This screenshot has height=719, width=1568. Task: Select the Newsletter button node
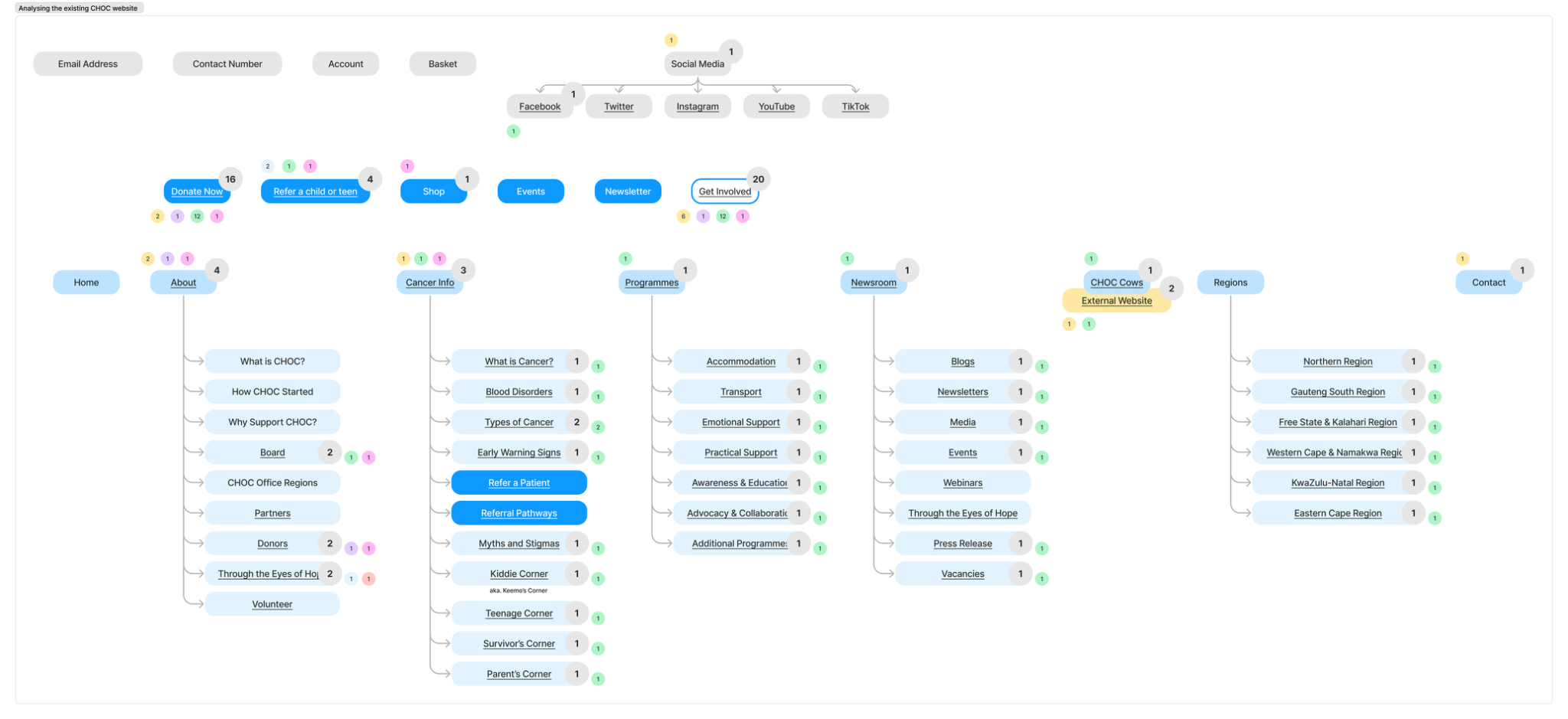[x=628, y=191]
